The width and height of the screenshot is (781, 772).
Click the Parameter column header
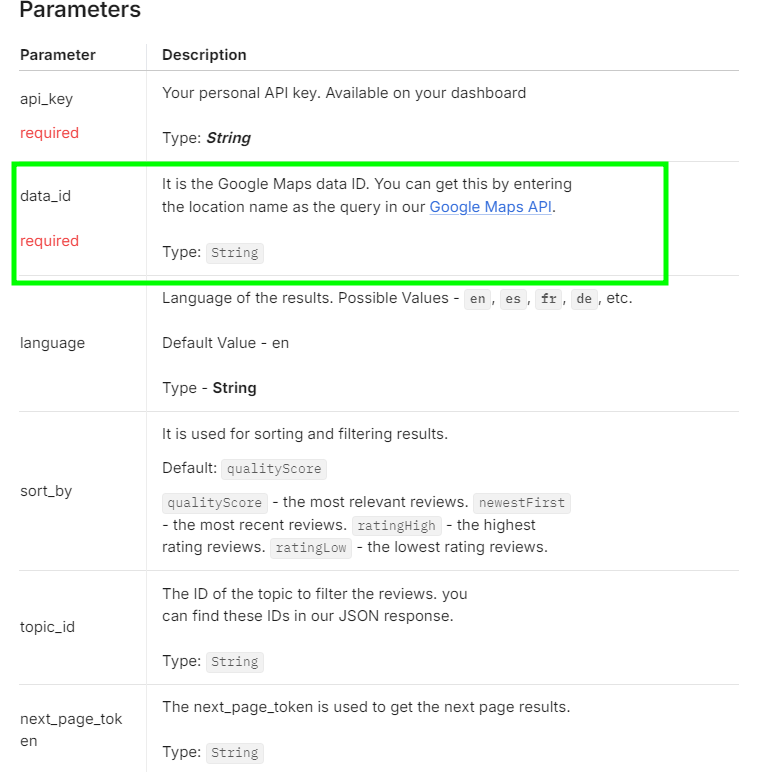click(58, 55)
